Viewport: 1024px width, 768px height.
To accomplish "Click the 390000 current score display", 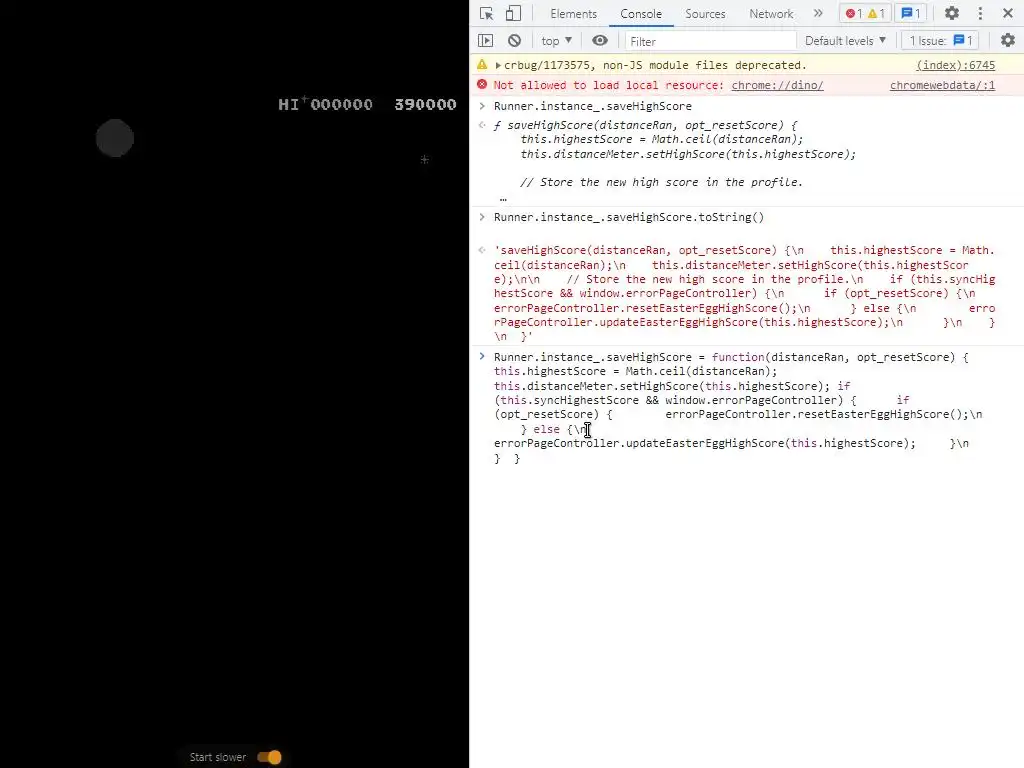I will pyautogui.click(x=425, y=104).
